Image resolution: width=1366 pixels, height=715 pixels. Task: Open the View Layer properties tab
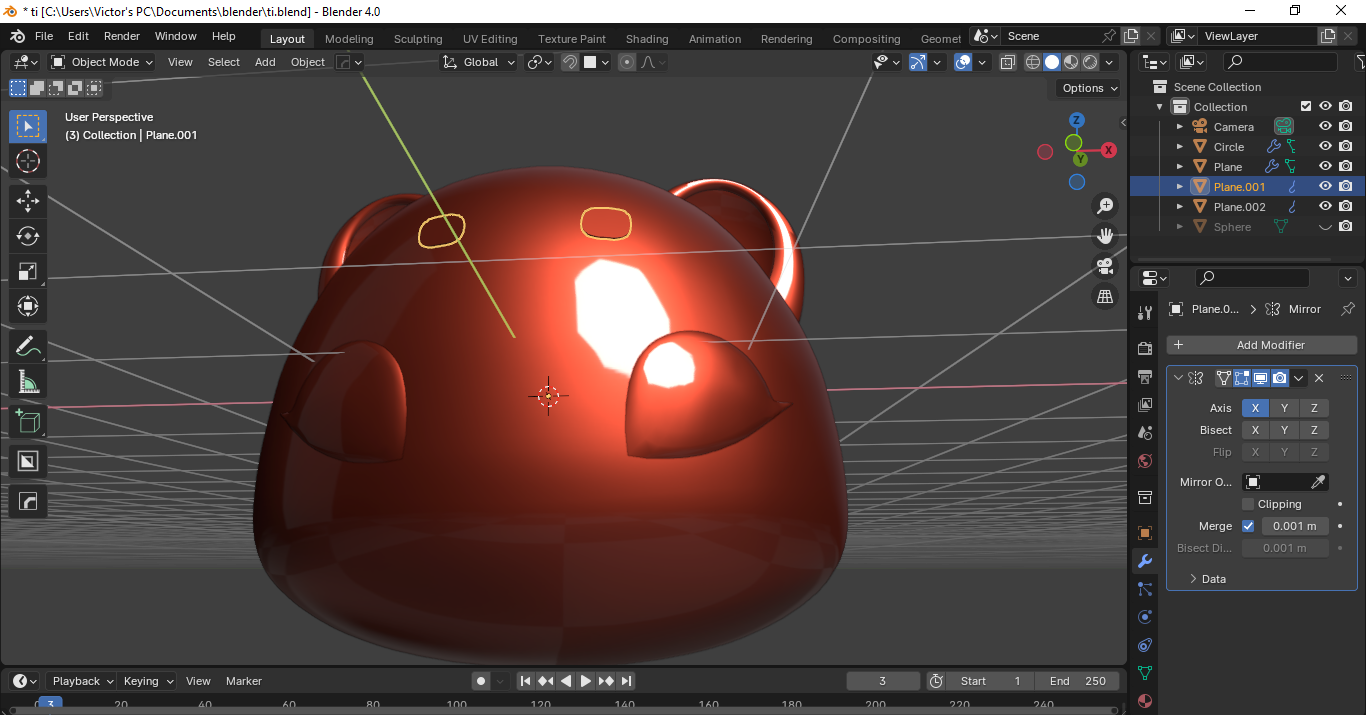point(1145,405)
